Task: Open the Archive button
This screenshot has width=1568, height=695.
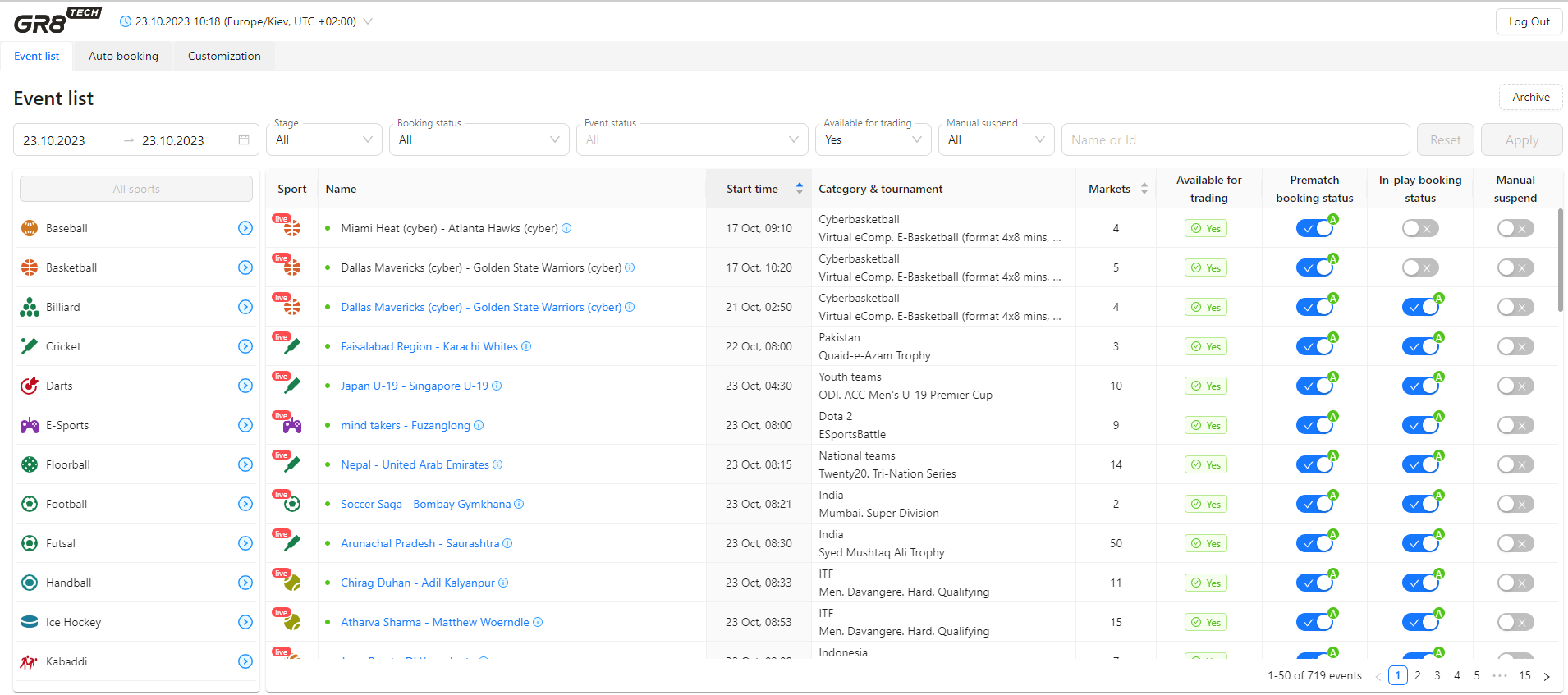Action: click(1531, 97)
